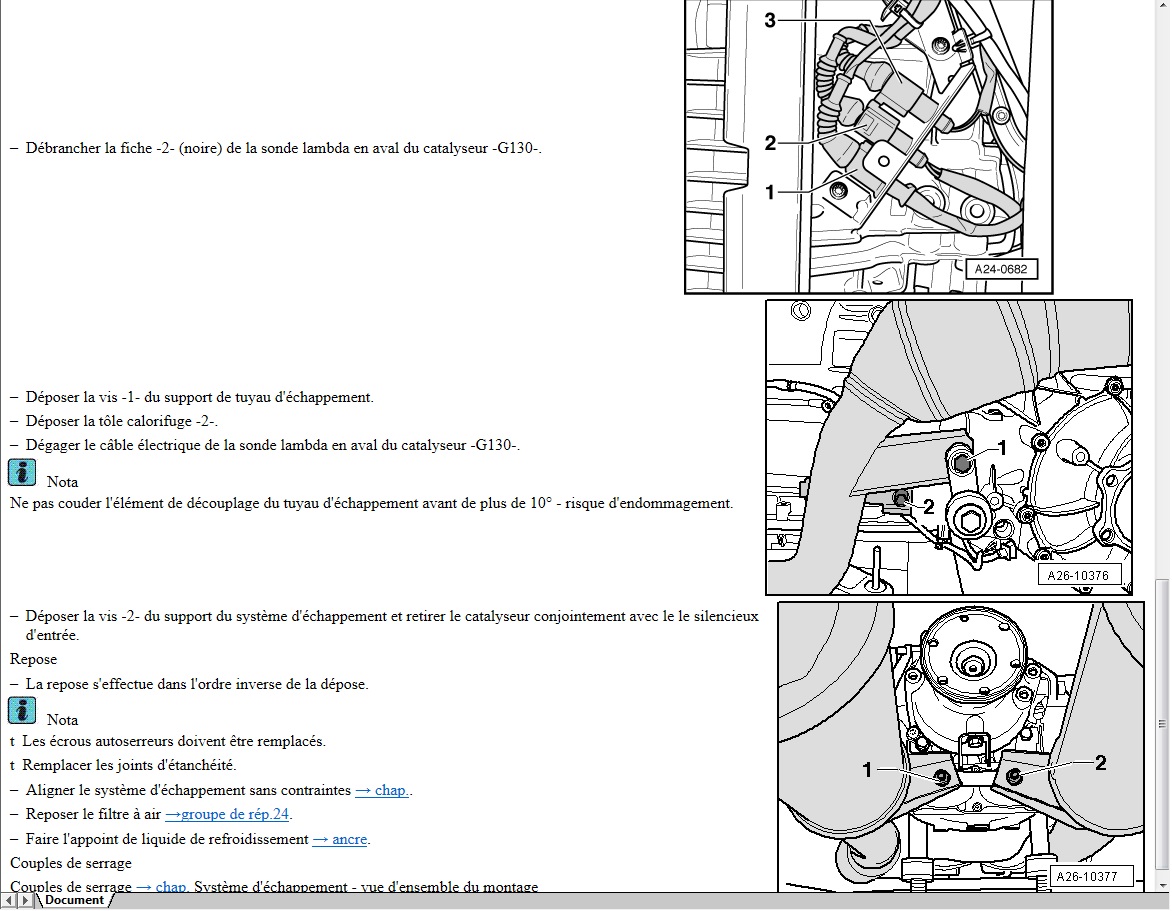This screenshot has height=911, width=1172.
Task: Click the exhaust support diagram A26-10377
Action: [960, 746]
